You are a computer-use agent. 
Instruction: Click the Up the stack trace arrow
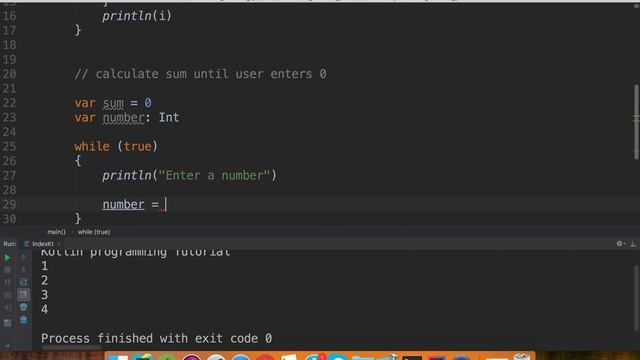[23, 257]
